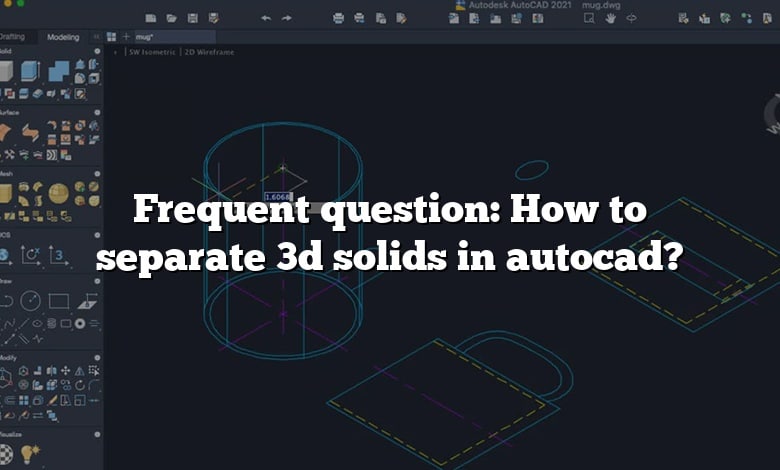
Task: Select the Polyline draw tool
Action: point(6,301)
